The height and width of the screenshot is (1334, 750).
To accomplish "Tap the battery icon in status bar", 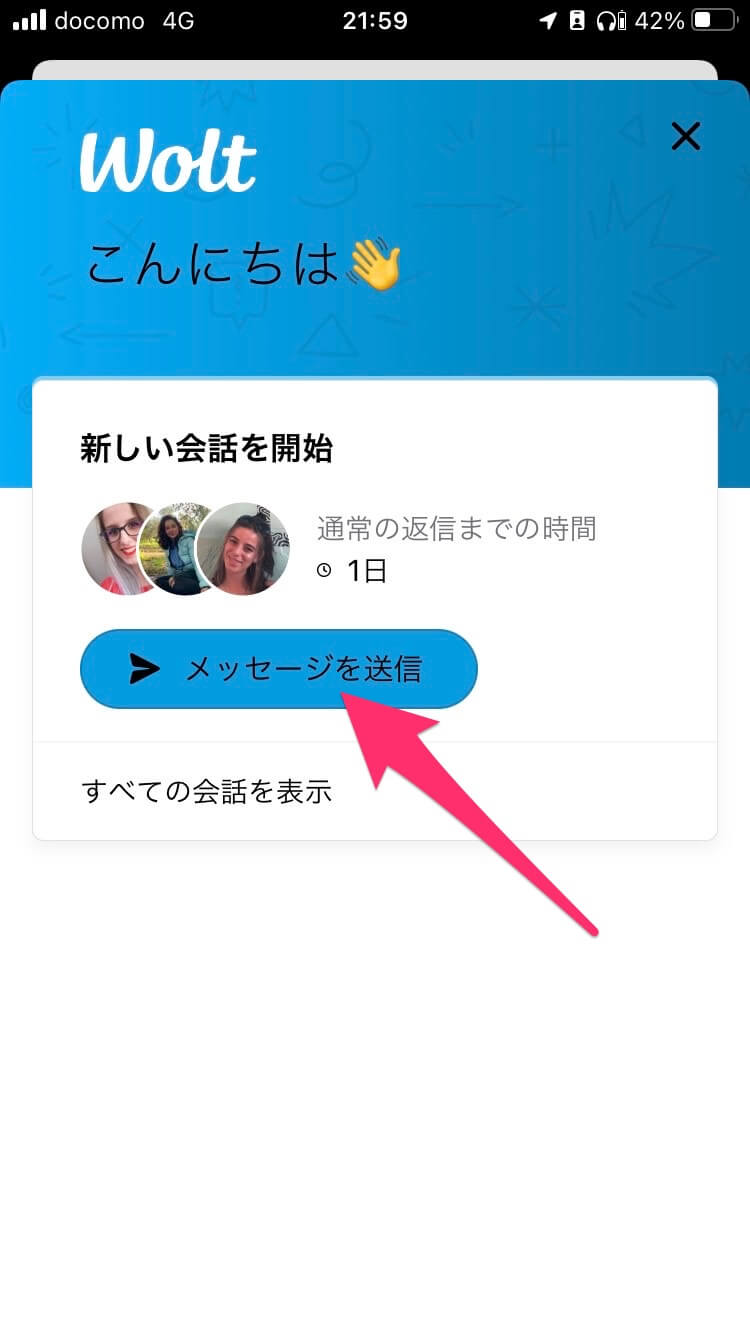I will (715, 20).
